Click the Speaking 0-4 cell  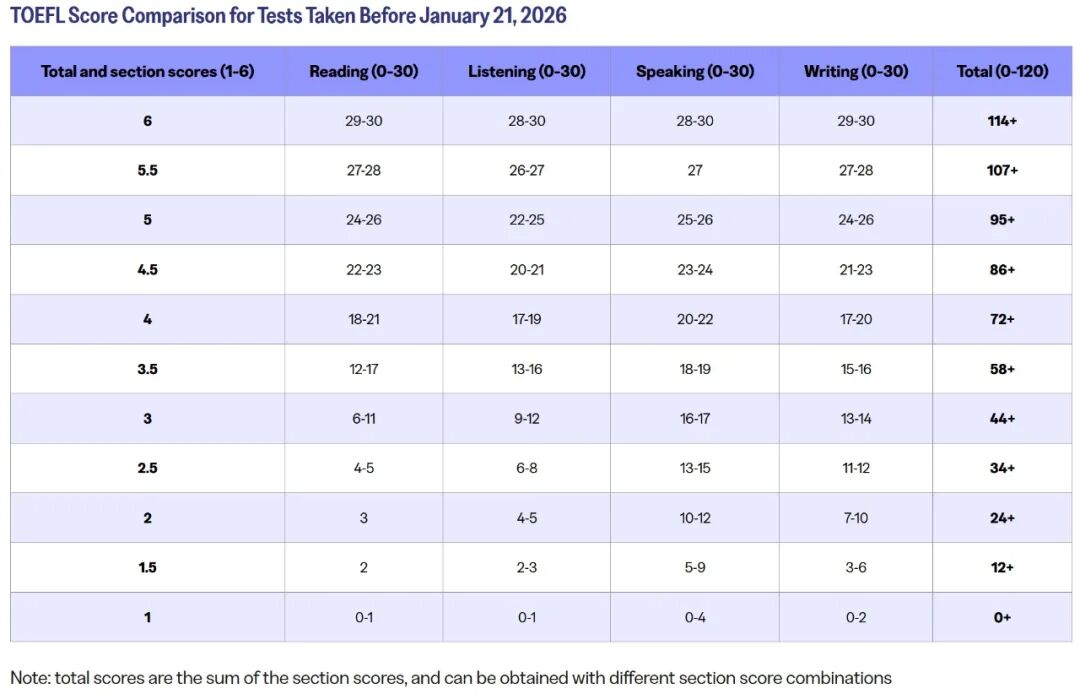coord(694,618)
